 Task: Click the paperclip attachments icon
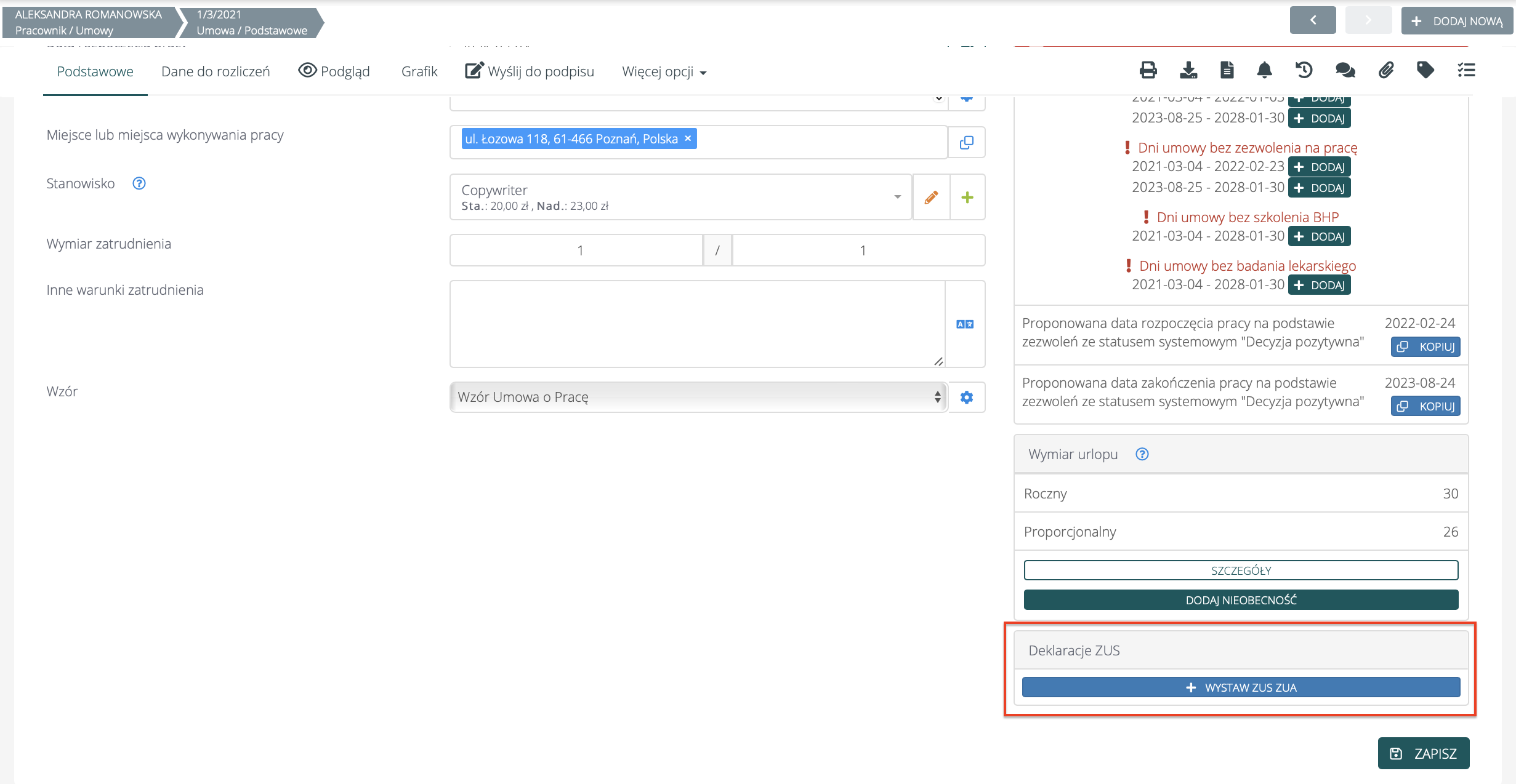1385,70
